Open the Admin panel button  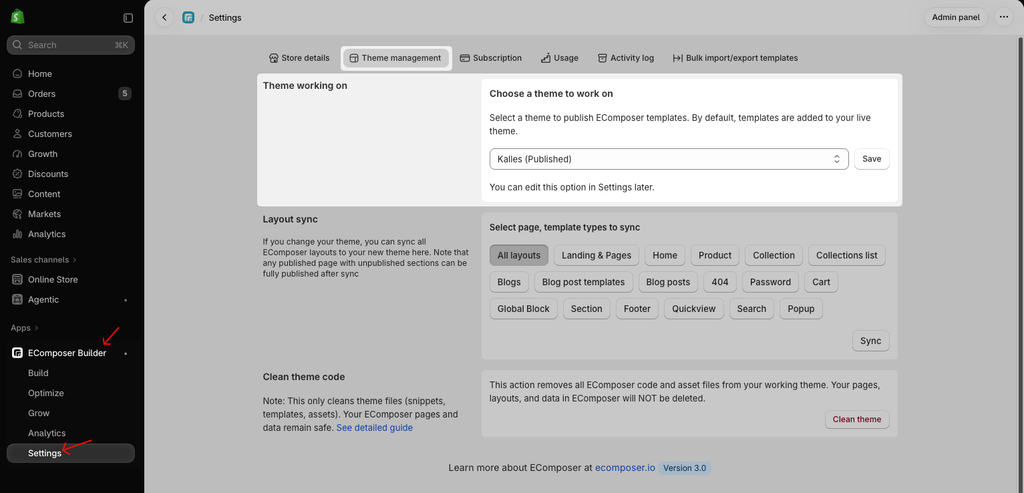(x=955, y=18)
